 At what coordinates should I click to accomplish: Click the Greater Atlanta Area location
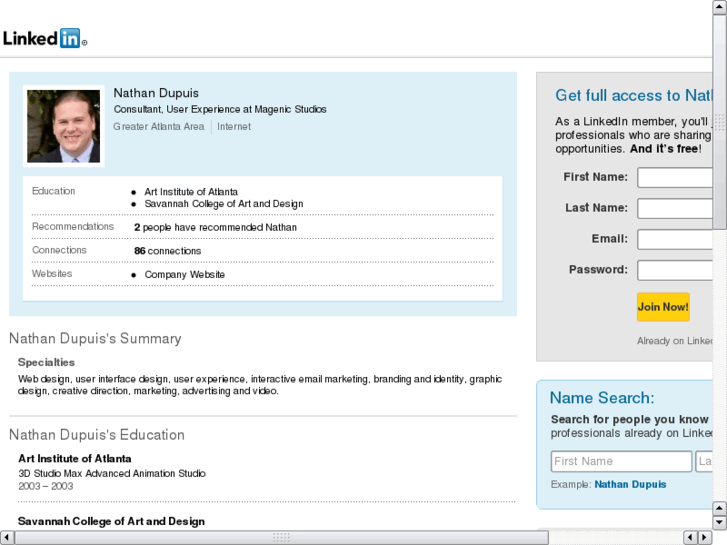point(159,126)
